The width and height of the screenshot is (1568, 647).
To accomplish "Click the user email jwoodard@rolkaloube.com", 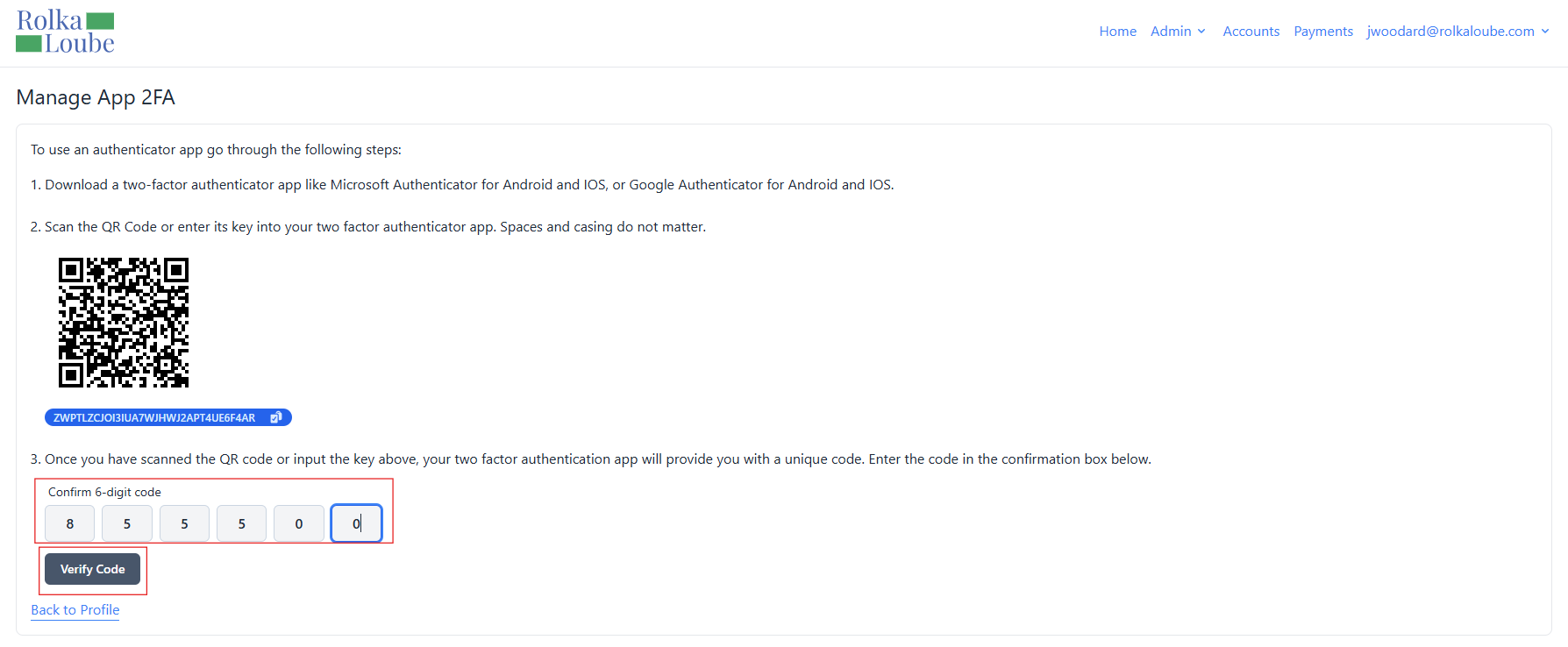I will tap(1450, 32).
